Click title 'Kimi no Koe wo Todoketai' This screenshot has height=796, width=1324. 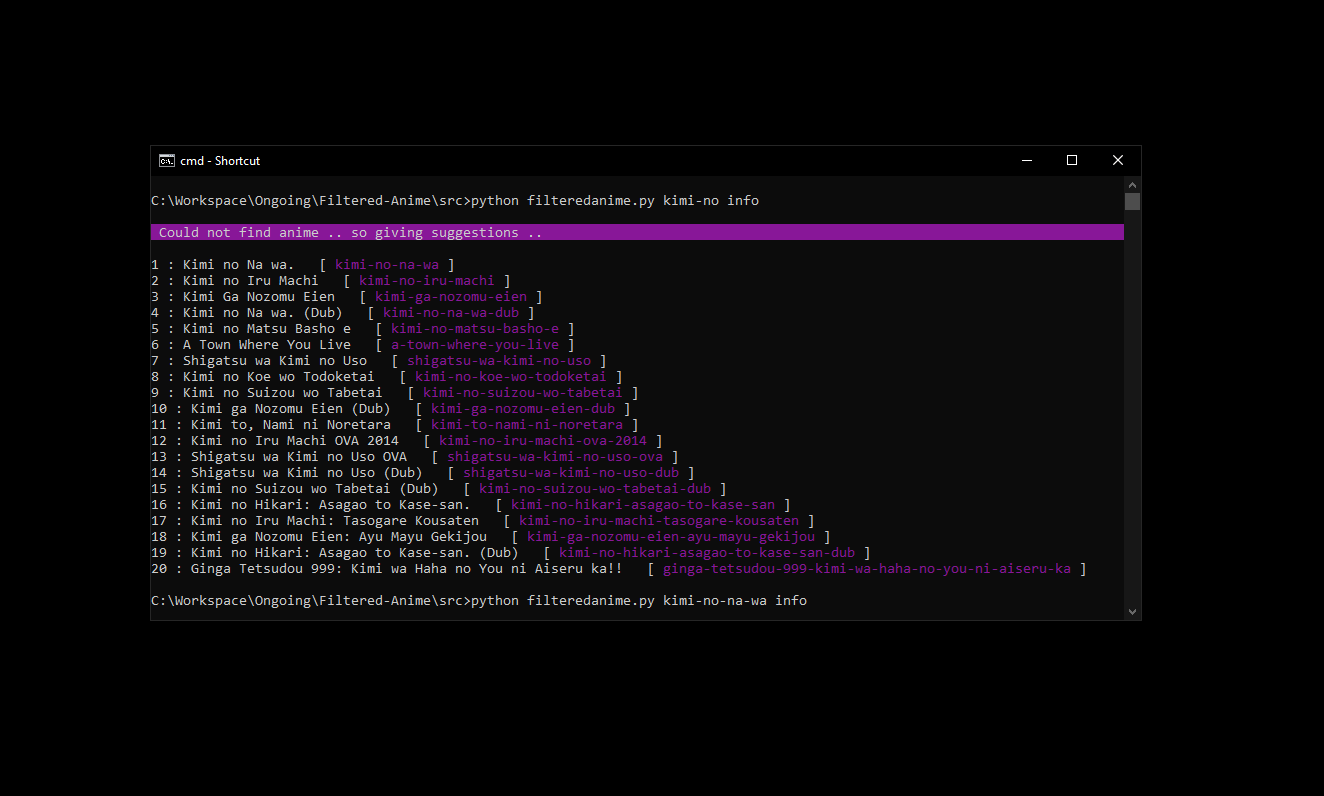278,377
